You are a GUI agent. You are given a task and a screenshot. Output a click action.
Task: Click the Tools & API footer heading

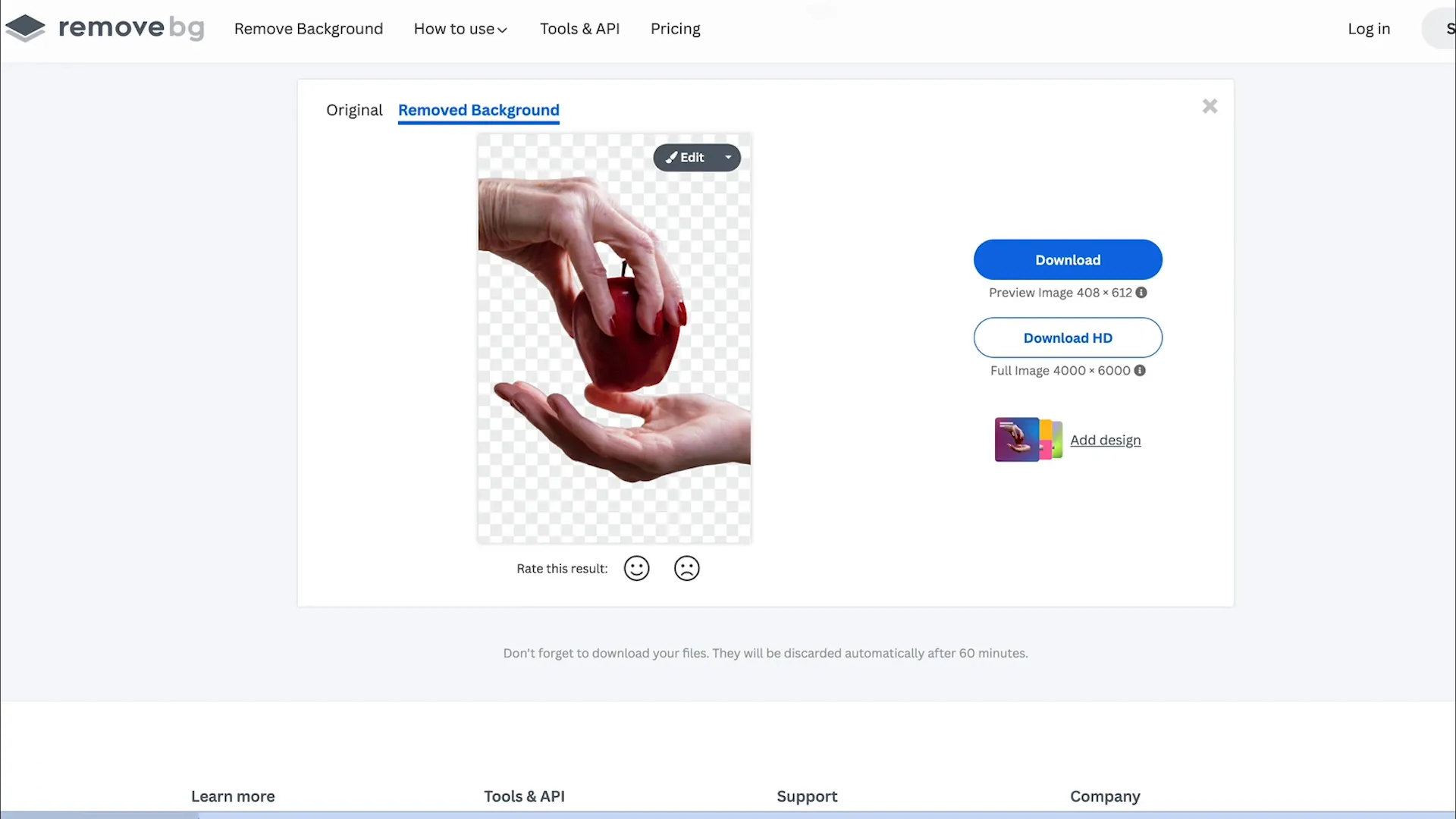pyautogui.click(x=524, y=796)
